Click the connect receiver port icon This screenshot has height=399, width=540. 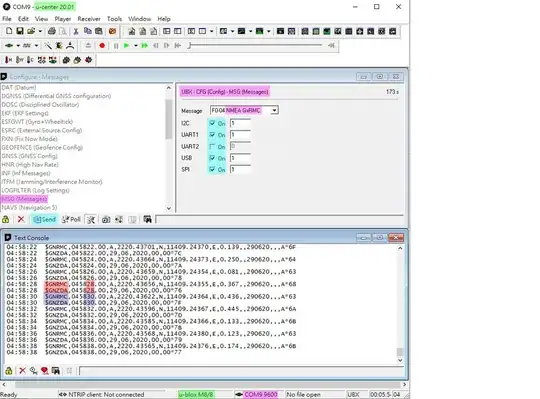9,45
